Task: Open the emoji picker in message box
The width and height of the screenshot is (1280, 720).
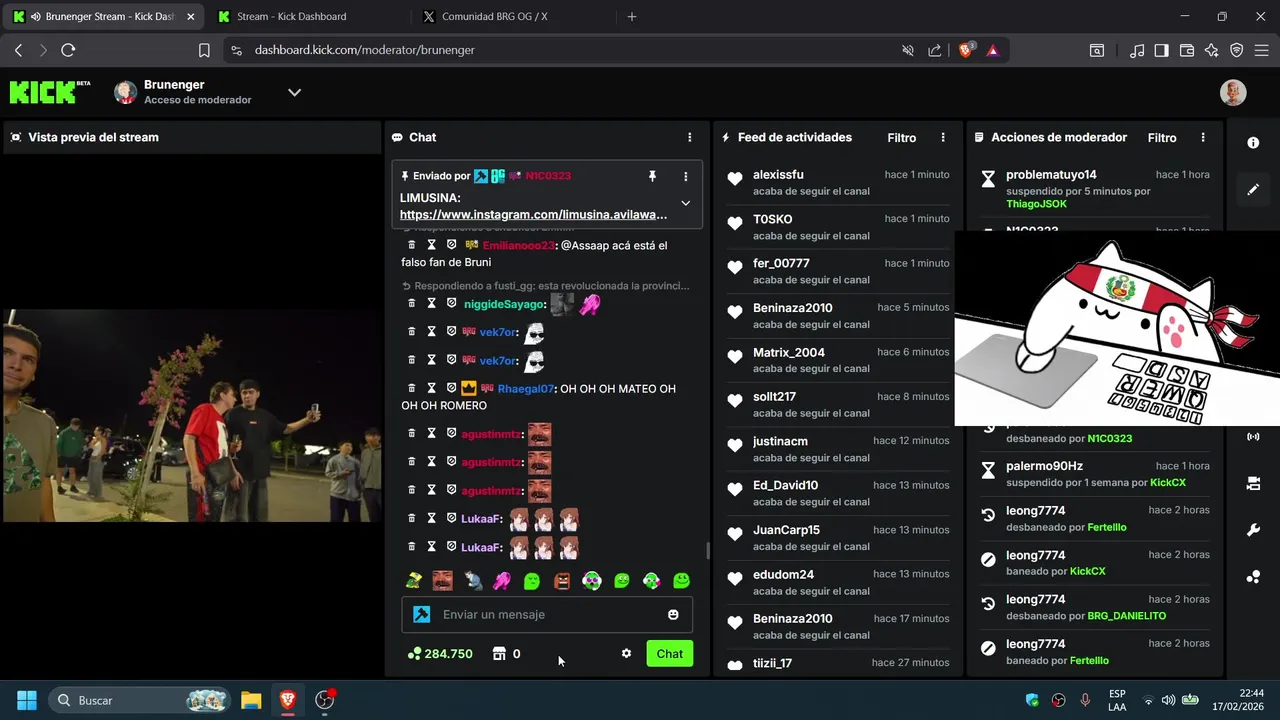Action: (673, 614)
